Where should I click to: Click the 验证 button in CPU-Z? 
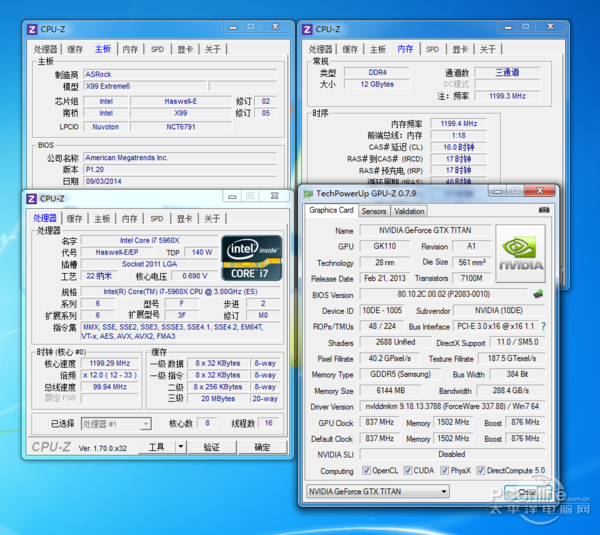[x=211, y=447]
